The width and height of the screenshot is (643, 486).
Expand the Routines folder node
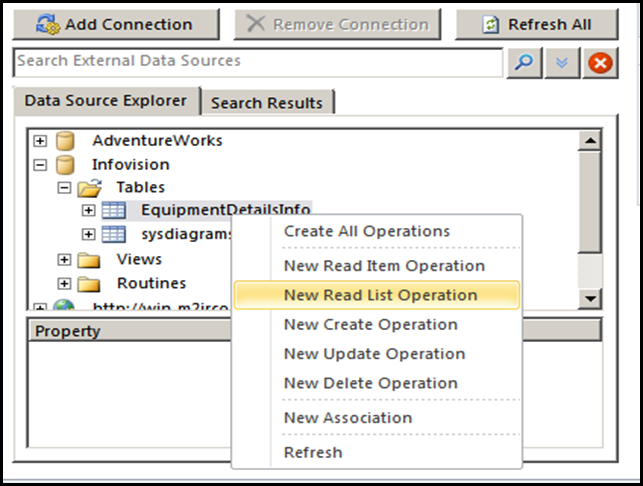tap(64, 283)
